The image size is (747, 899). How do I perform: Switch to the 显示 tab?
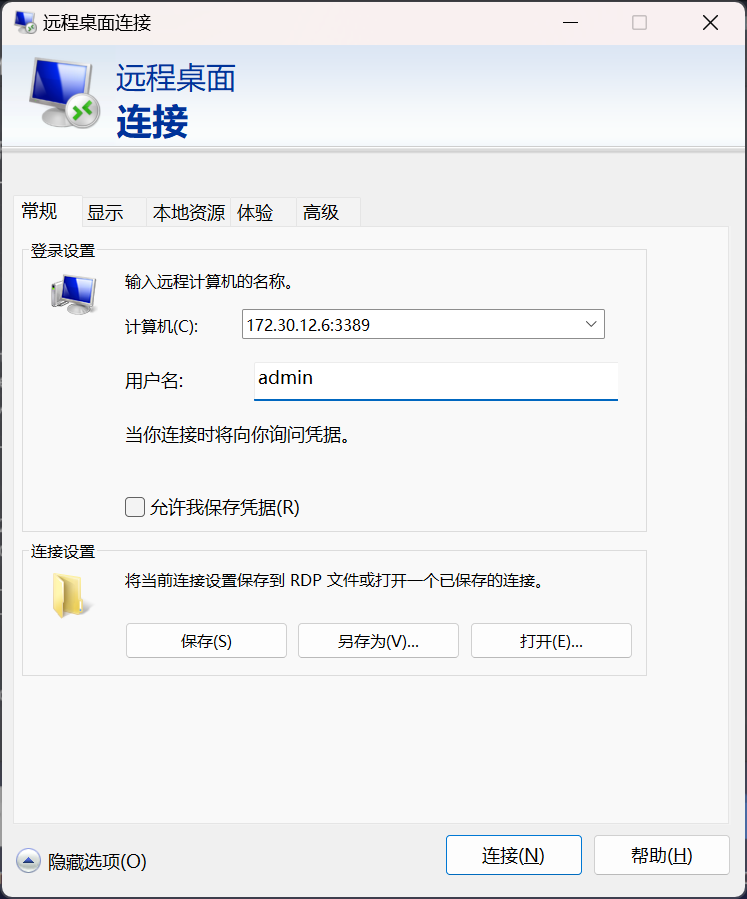pyautogui.click(x=114, y=213)
